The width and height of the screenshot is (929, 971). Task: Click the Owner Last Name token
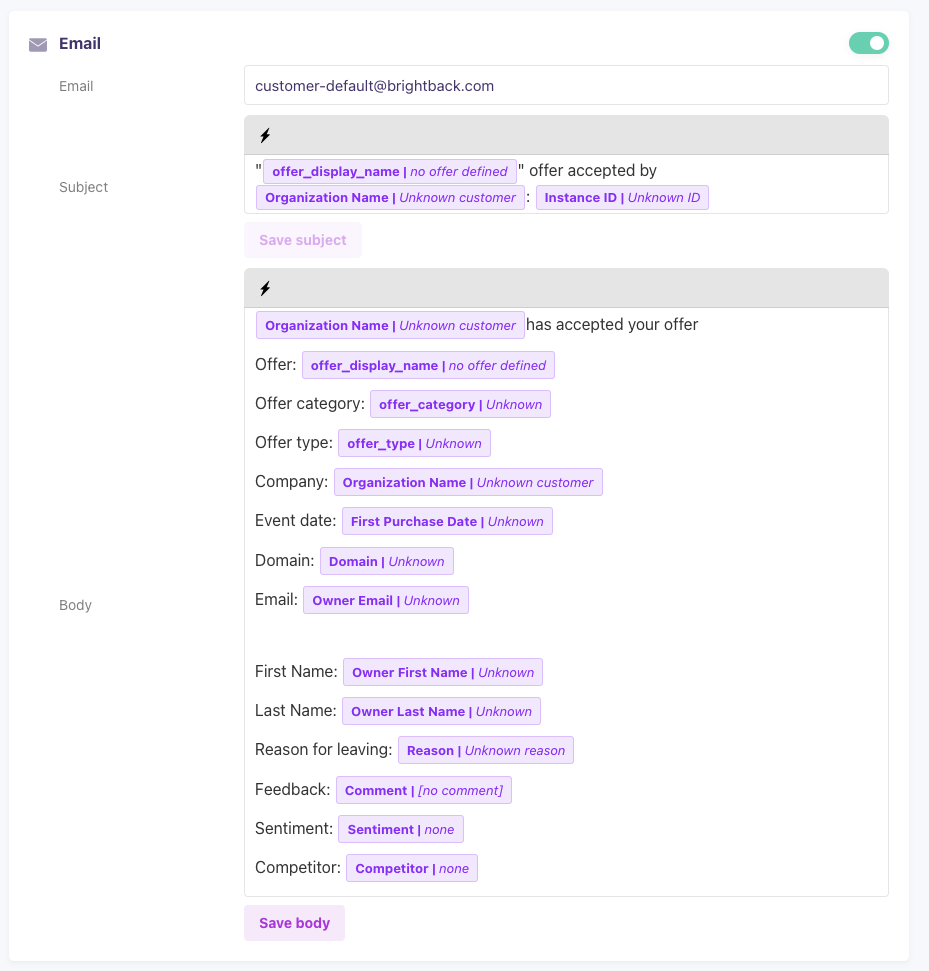[441, 712]
